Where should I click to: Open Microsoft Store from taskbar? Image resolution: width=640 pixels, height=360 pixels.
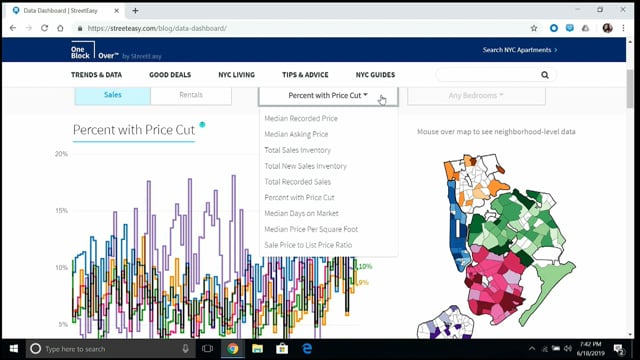click(x=282, y=349)
